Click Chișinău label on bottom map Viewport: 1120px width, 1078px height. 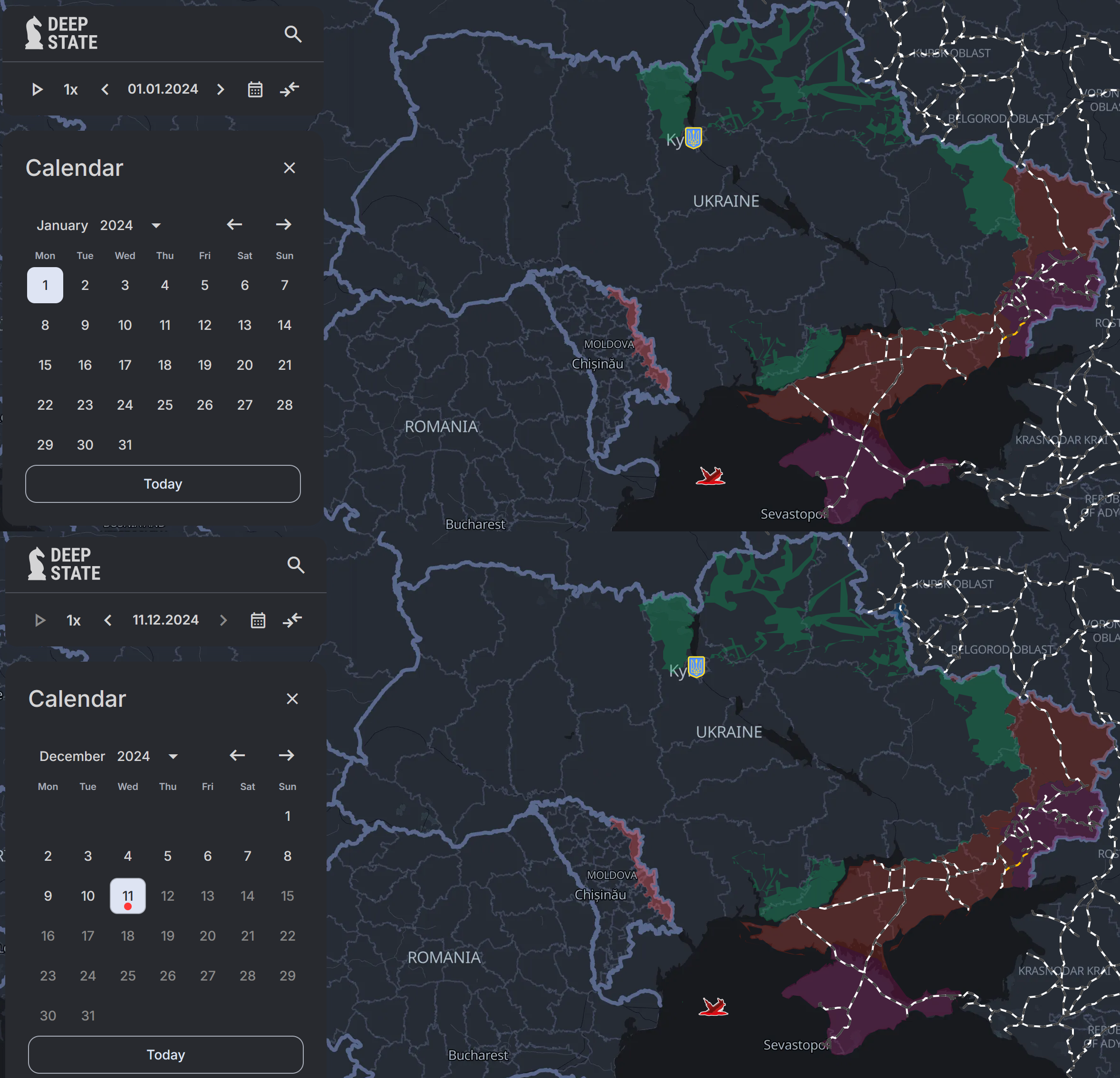pos(600,895)
